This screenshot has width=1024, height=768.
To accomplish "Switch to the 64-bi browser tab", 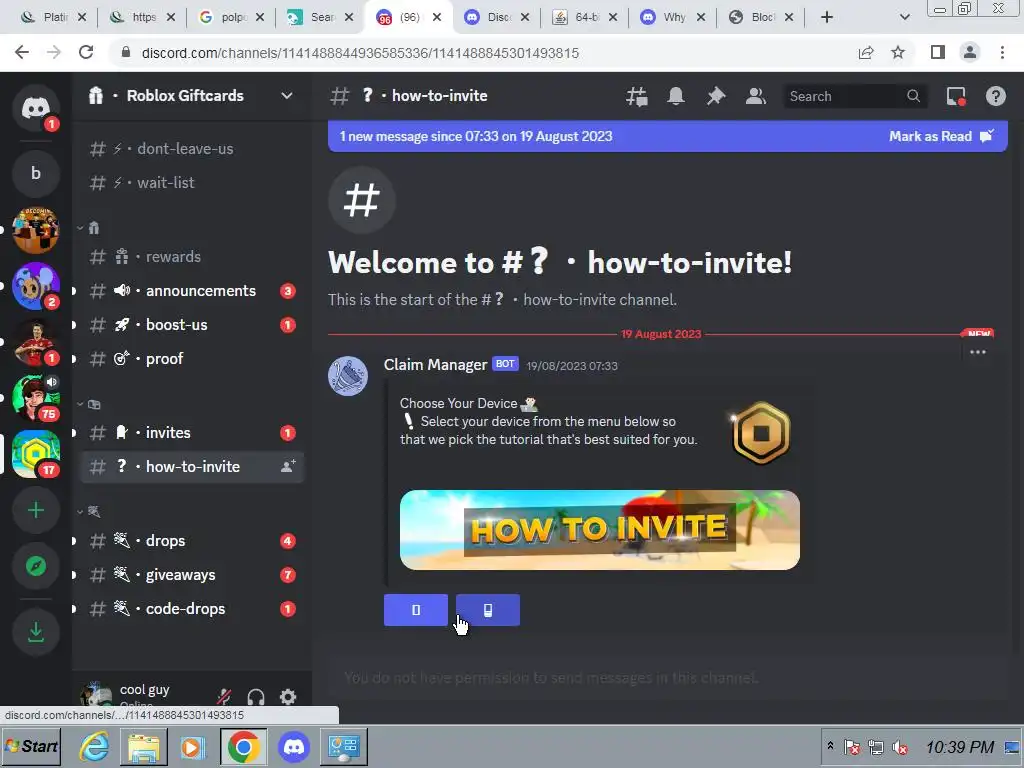I will [583, 18].
